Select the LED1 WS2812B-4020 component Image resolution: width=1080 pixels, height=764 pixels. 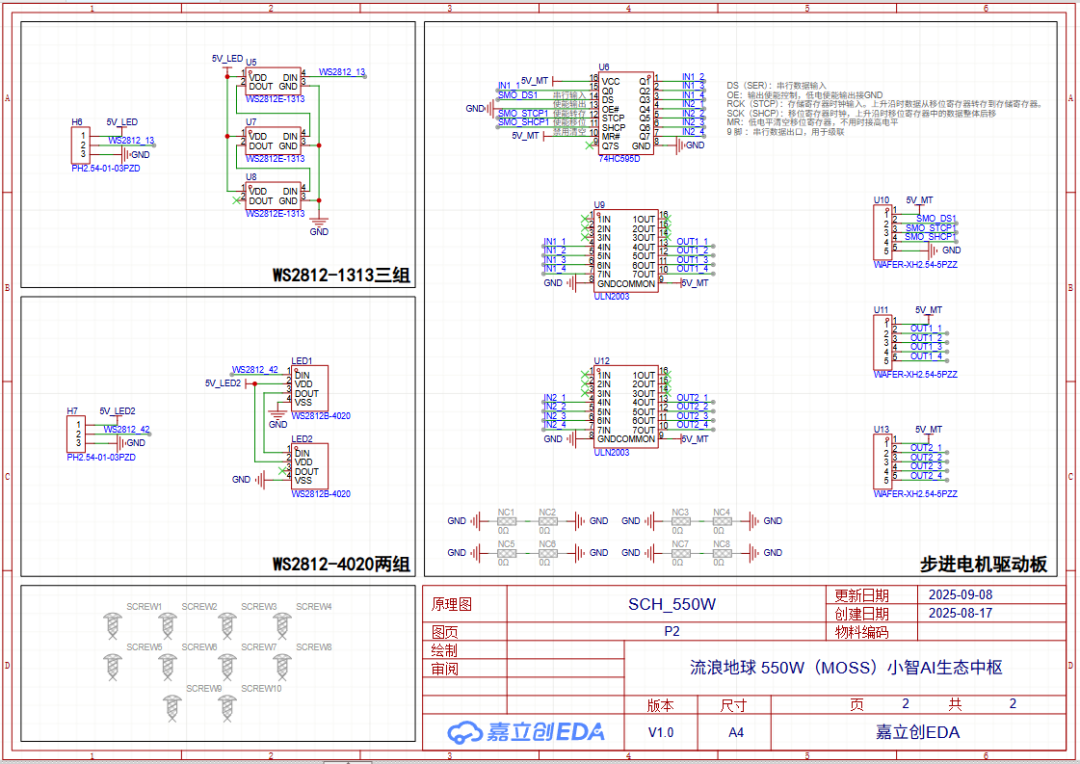309,387
